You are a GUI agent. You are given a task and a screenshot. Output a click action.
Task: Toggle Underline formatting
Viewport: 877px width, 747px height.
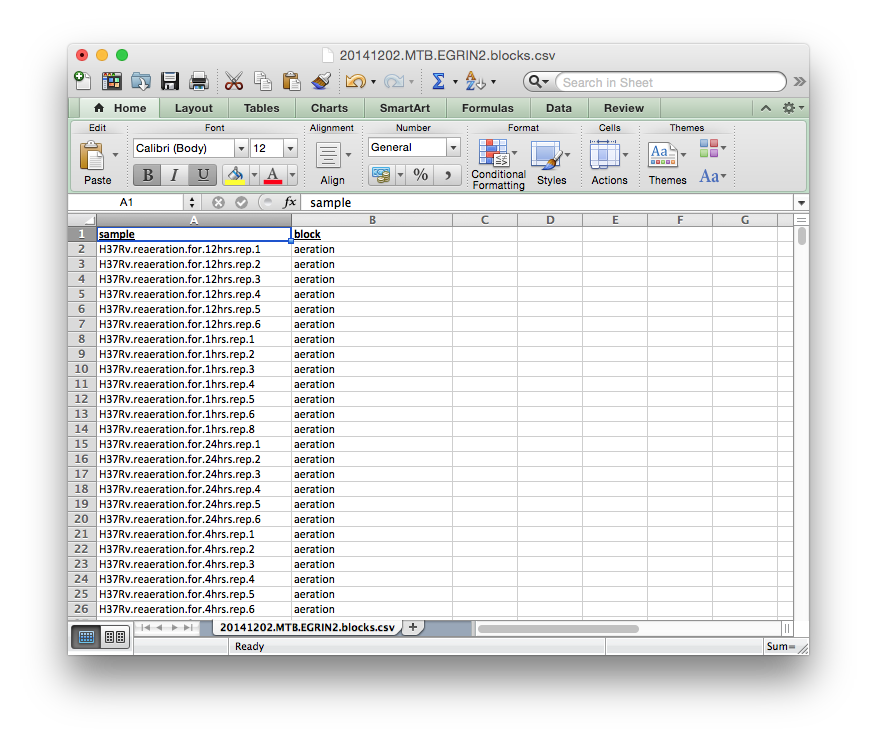click(x=203, y=175)
